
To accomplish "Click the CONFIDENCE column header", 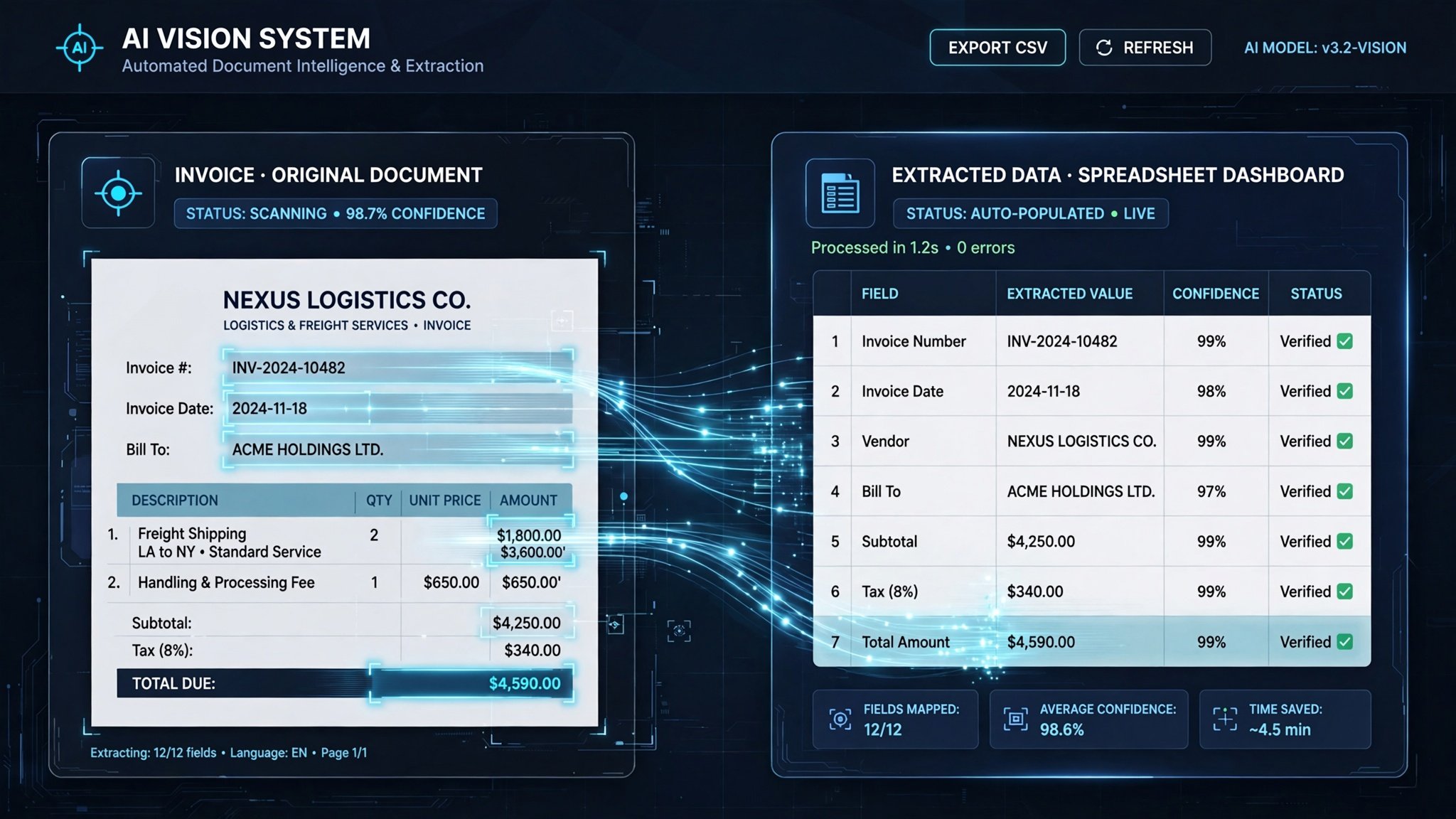I will tap(1215, 294).
